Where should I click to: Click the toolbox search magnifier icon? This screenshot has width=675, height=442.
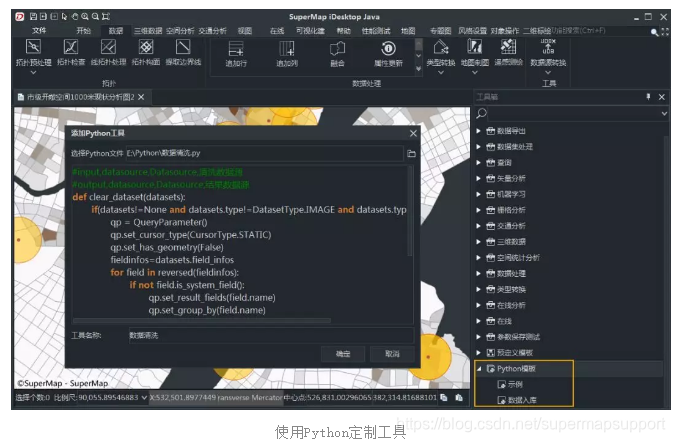(481, 113)
